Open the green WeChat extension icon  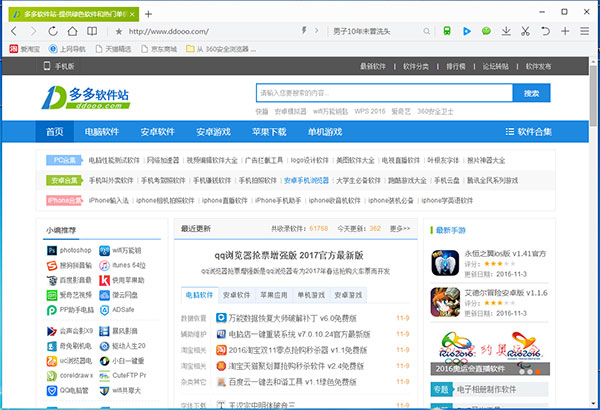[486, 31]
